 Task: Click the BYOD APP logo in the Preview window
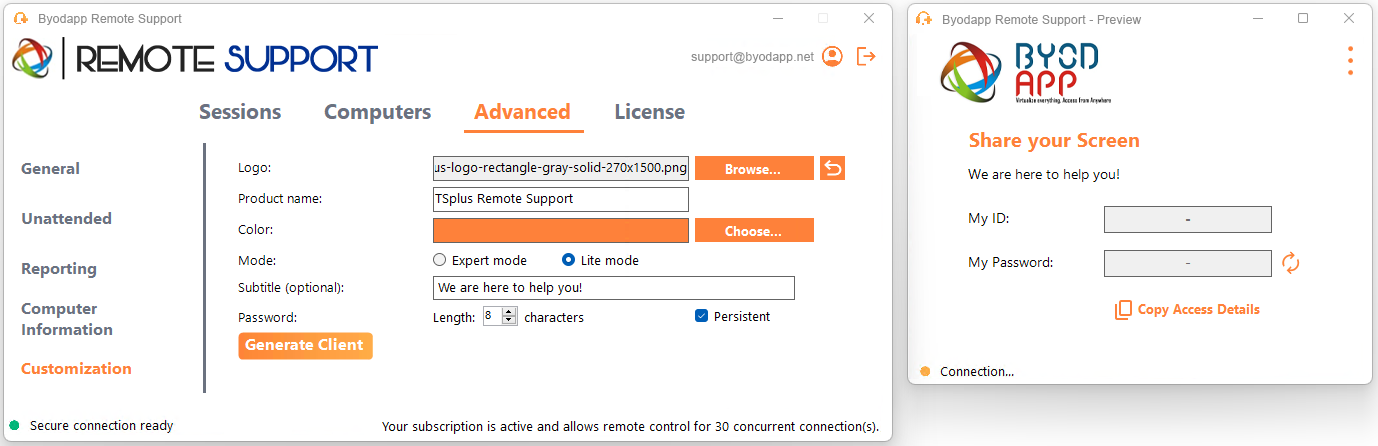coord(1026,73)
